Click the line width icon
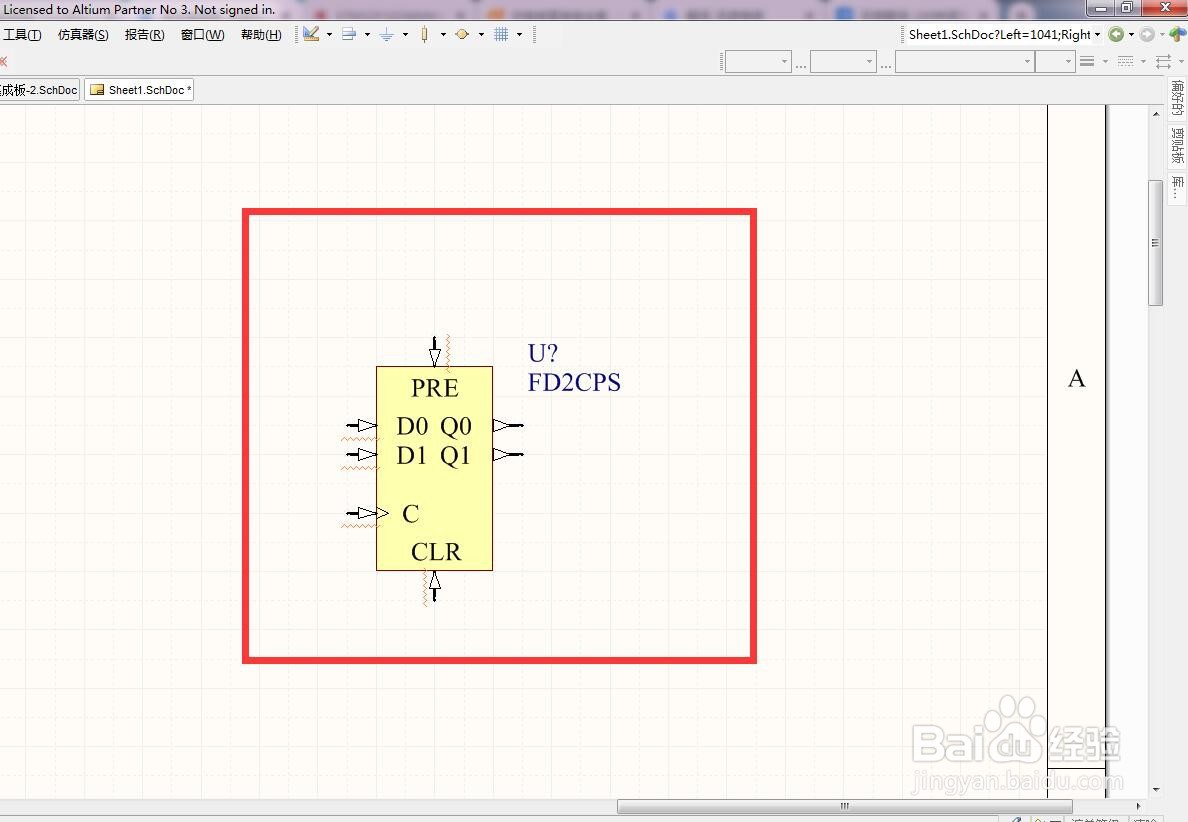The image size is (1188, 822). click(x=1087, y=61)
